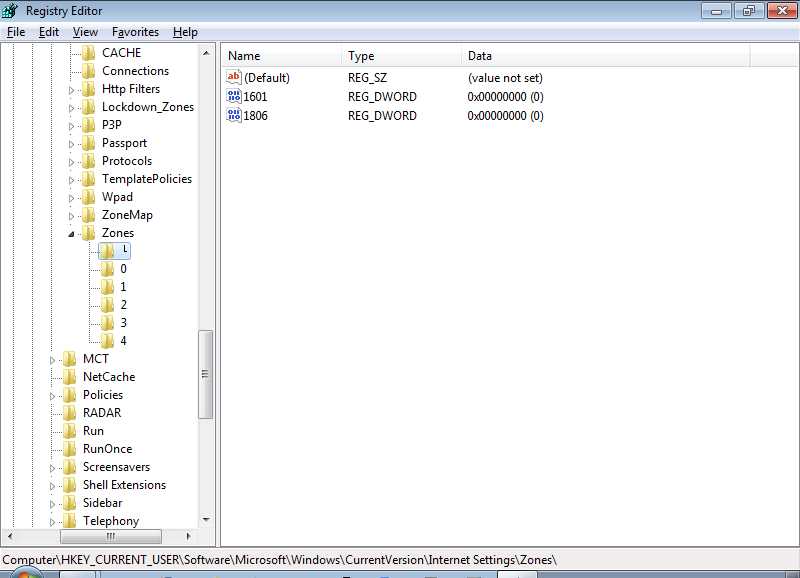
Task: Select the 1806 value name
Action: pyautogui.click(x=255, y=115)
